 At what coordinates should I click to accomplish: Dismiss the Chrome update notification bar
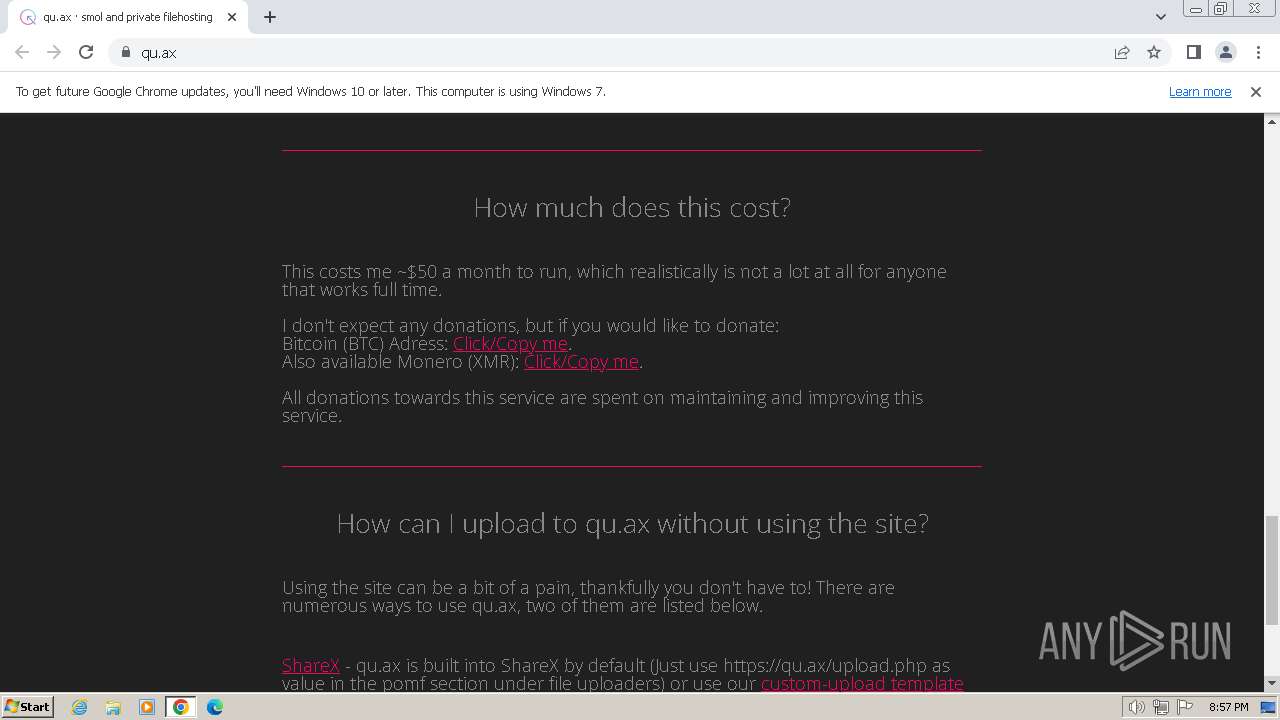click(1256, 91)
